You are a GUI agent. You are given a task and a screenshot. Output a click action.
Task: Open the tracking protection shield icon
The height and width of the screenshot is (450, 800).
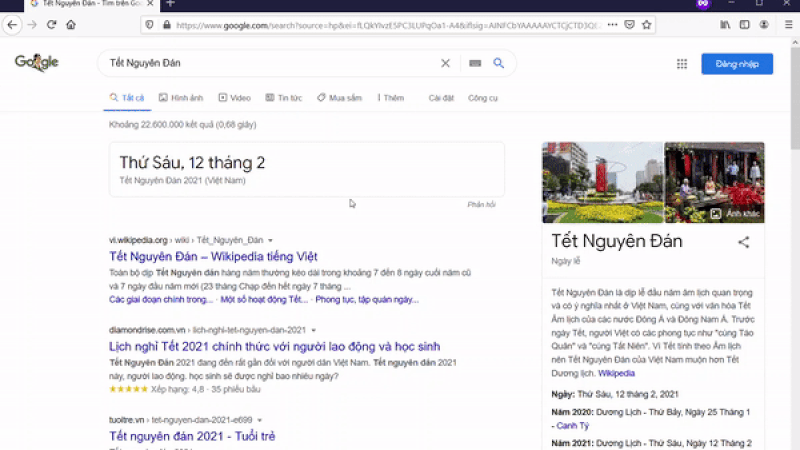click(x=149, y=24)
